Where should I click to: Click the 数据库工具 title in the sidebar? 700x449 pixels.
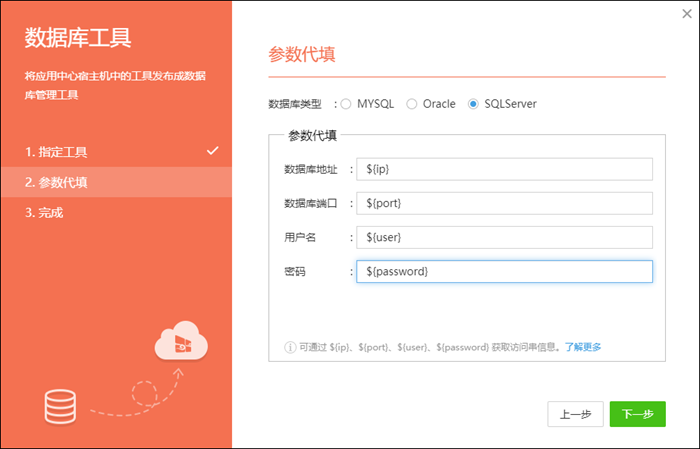[x=78, y=39]
